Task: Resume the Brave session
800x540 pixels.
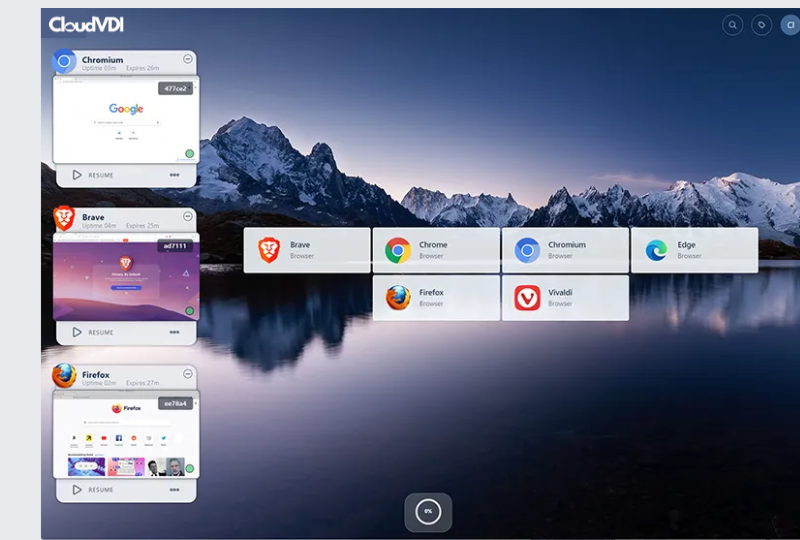Action: pyautogui.click(x=93, y=332)
